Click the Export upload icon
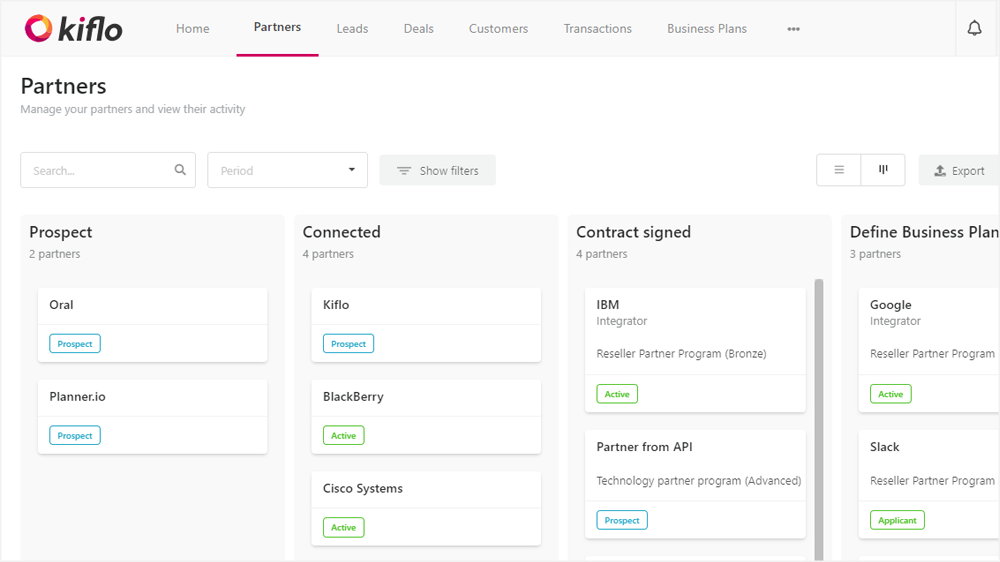The height and width of the screenshot is (562, 1000). click(939, 171)
